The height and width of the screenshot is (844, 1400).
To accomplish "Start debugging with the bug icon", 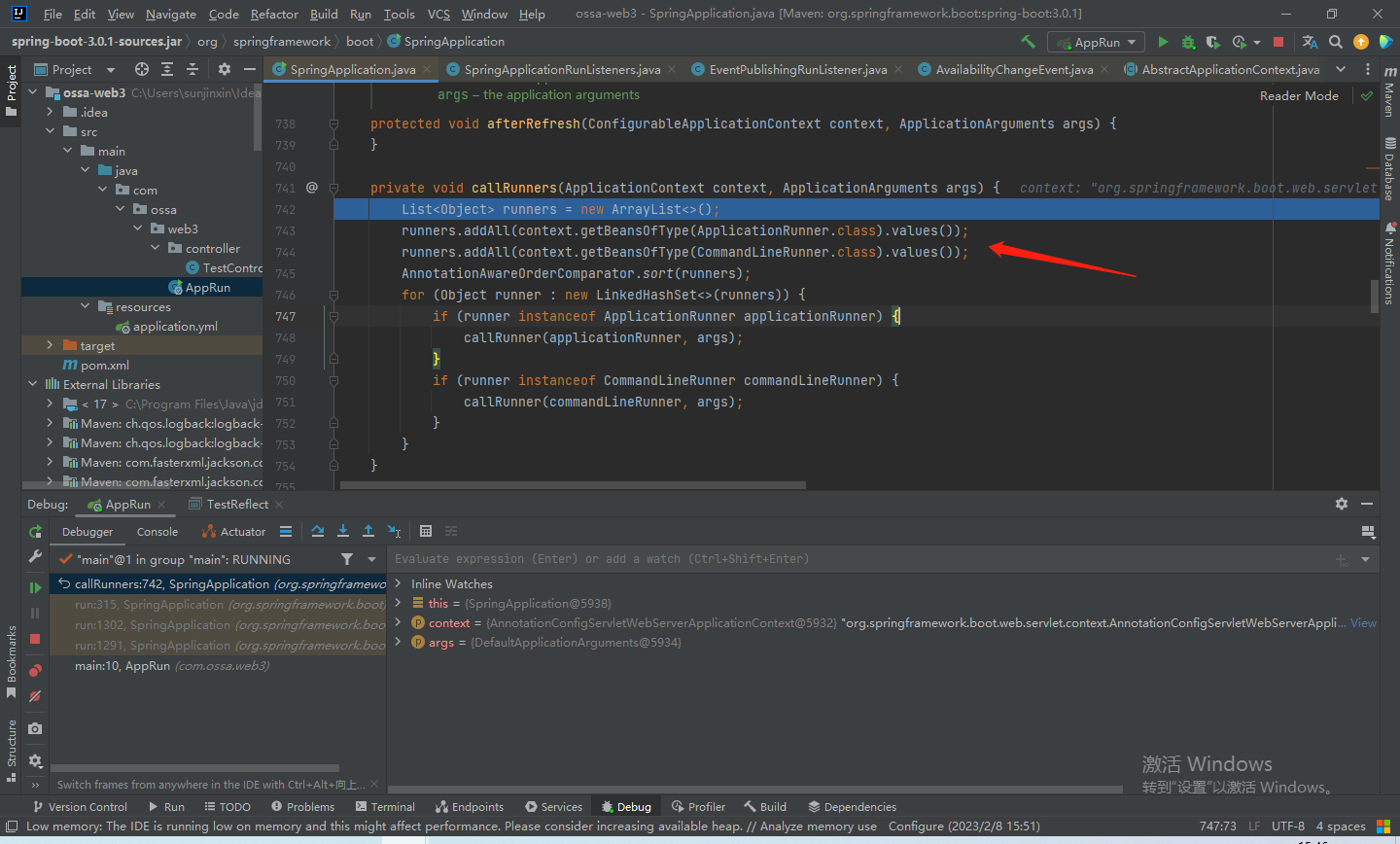I will [1188, 42].
